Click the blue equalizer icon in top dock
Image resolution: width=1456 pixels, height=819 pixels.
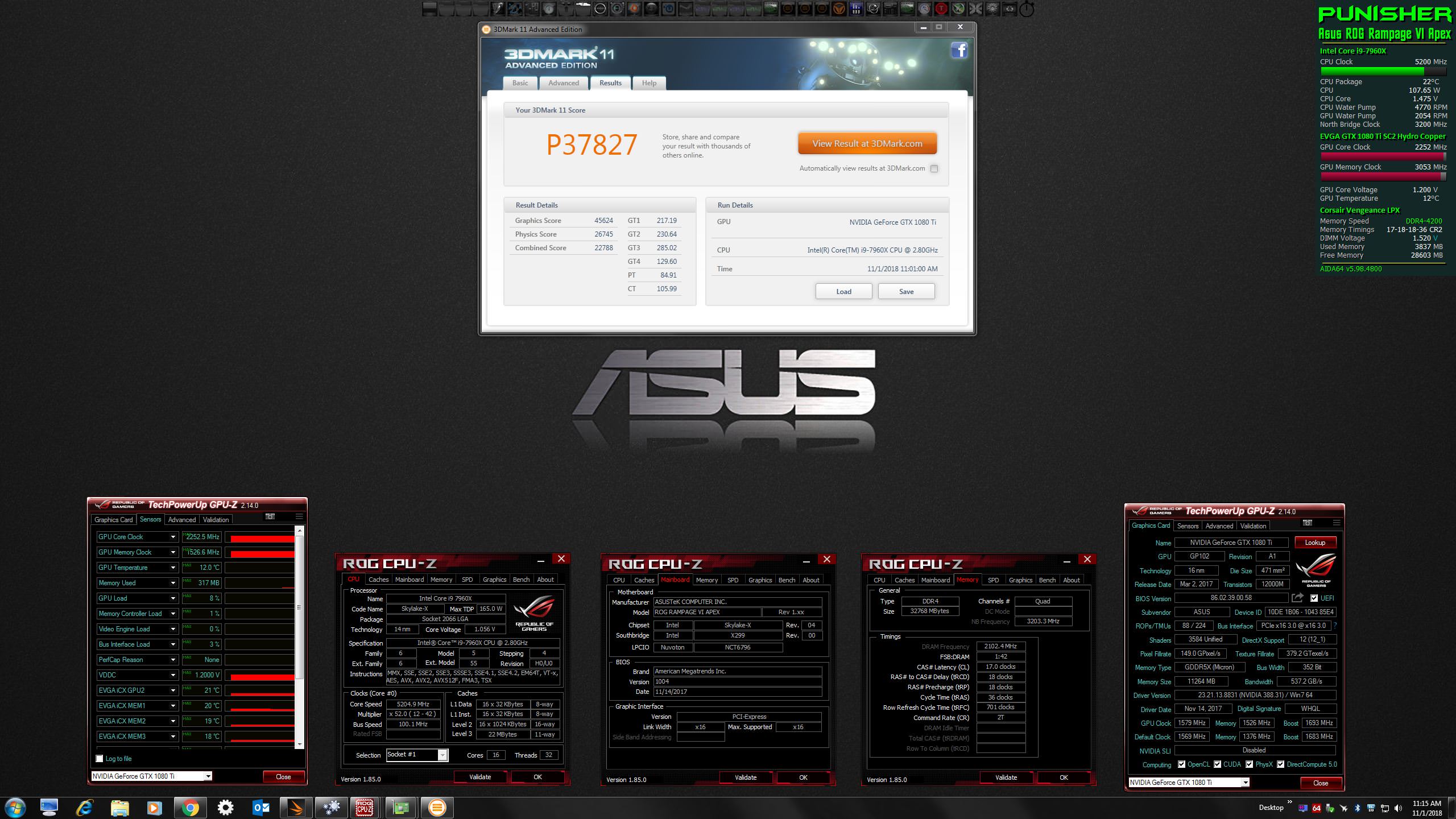click(x=856, y=9)
